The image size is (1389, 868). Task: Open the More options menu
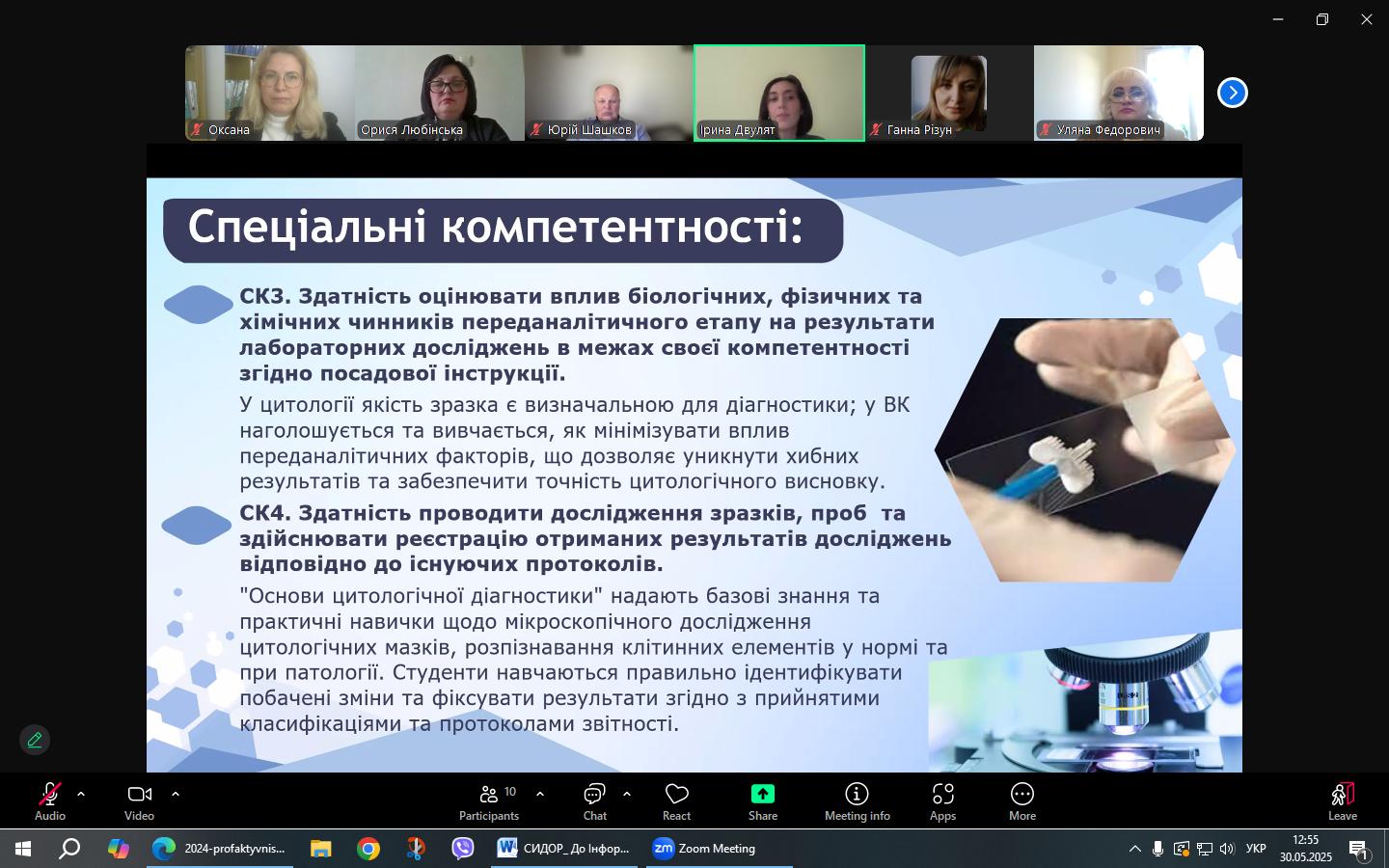click(x=1022, y=801)
